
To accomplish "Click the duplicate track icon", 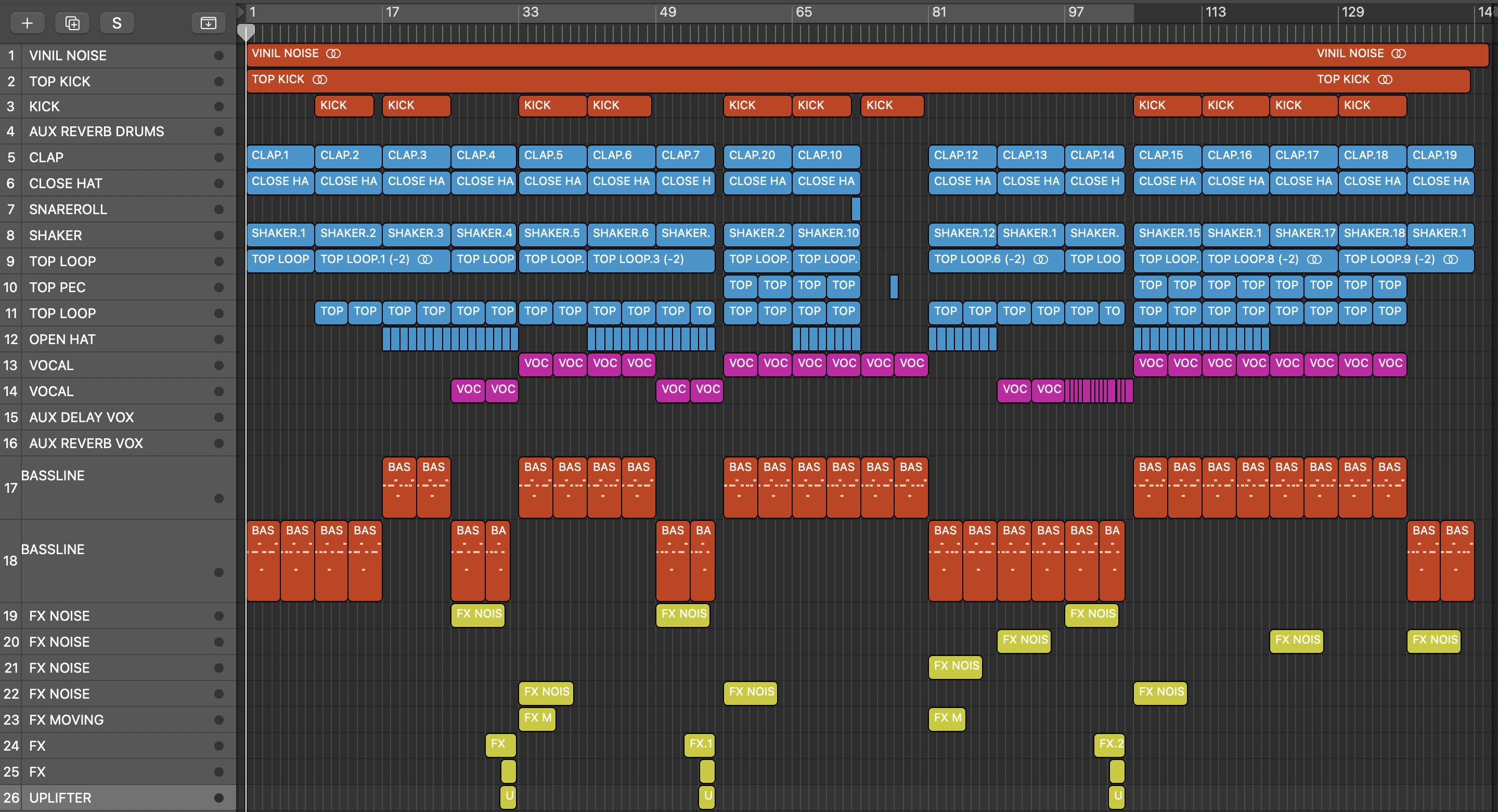I will click(72, 23).
